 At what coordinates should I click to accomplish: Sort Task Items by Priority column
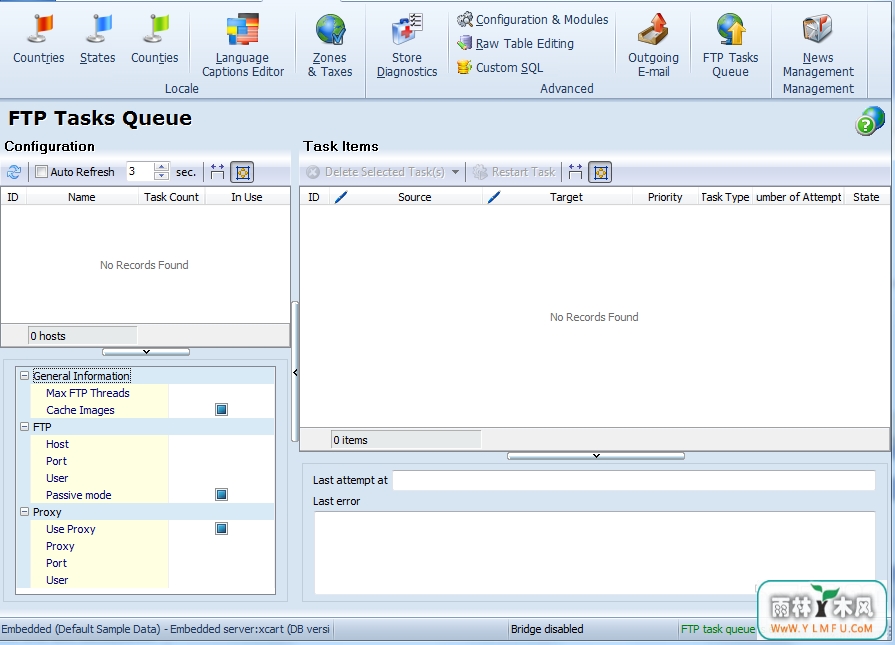[x=665, y=197]
